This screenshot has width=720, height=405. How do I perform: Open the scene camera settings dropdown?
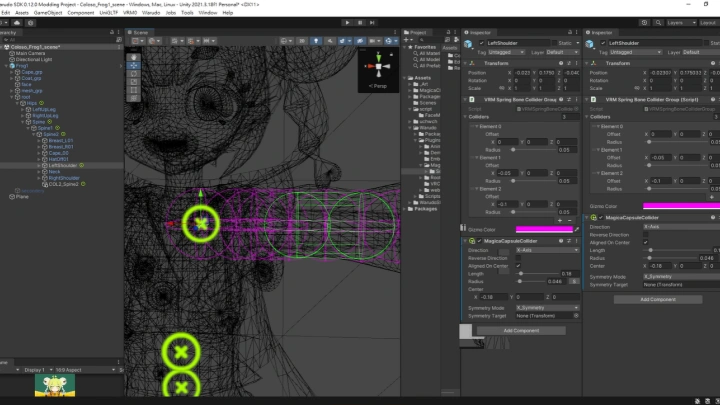pos(374,41)
